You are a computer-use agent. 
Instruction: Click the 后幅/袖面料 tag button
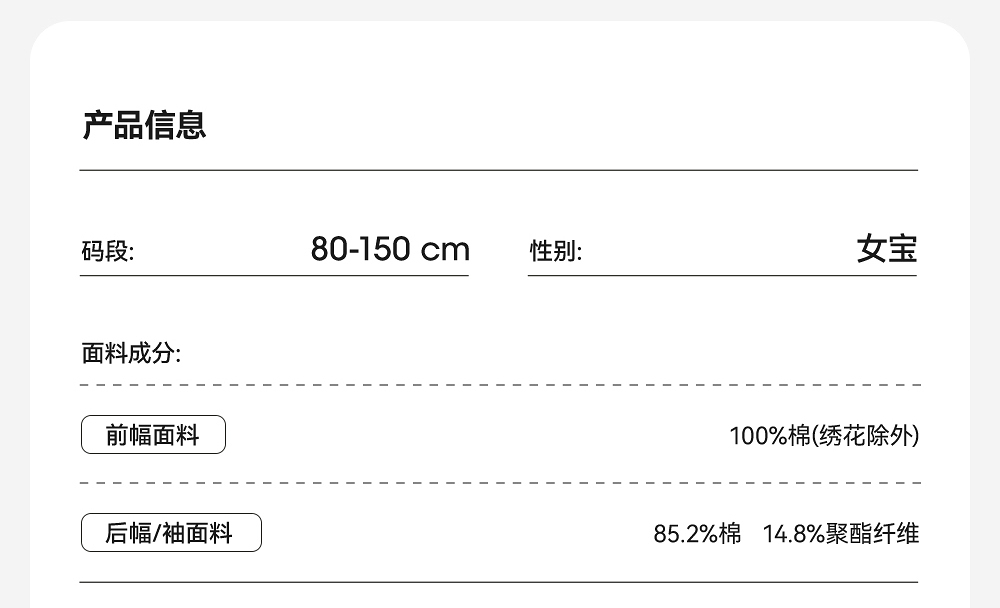pos(171,533)
